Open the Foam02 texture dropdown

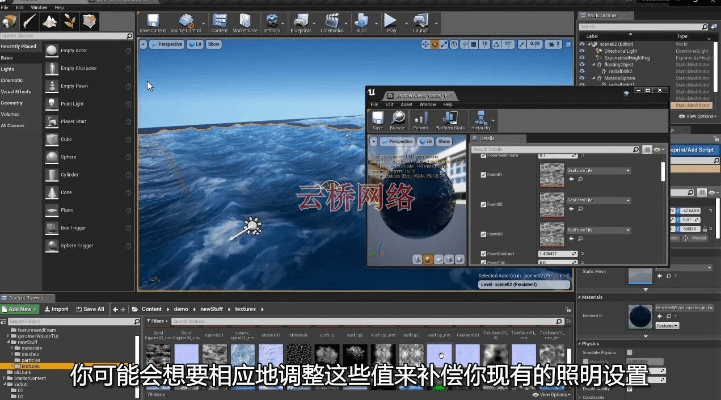pyautogui.click(x=598, y=200)
